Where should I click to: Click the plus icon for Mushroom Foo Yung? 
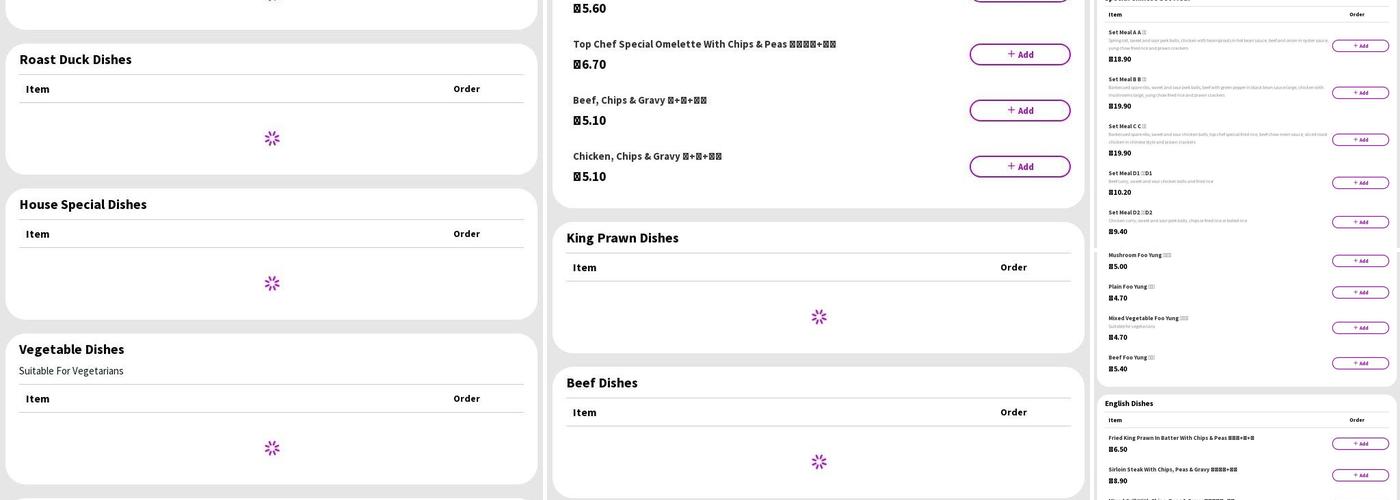(1355, 261)
